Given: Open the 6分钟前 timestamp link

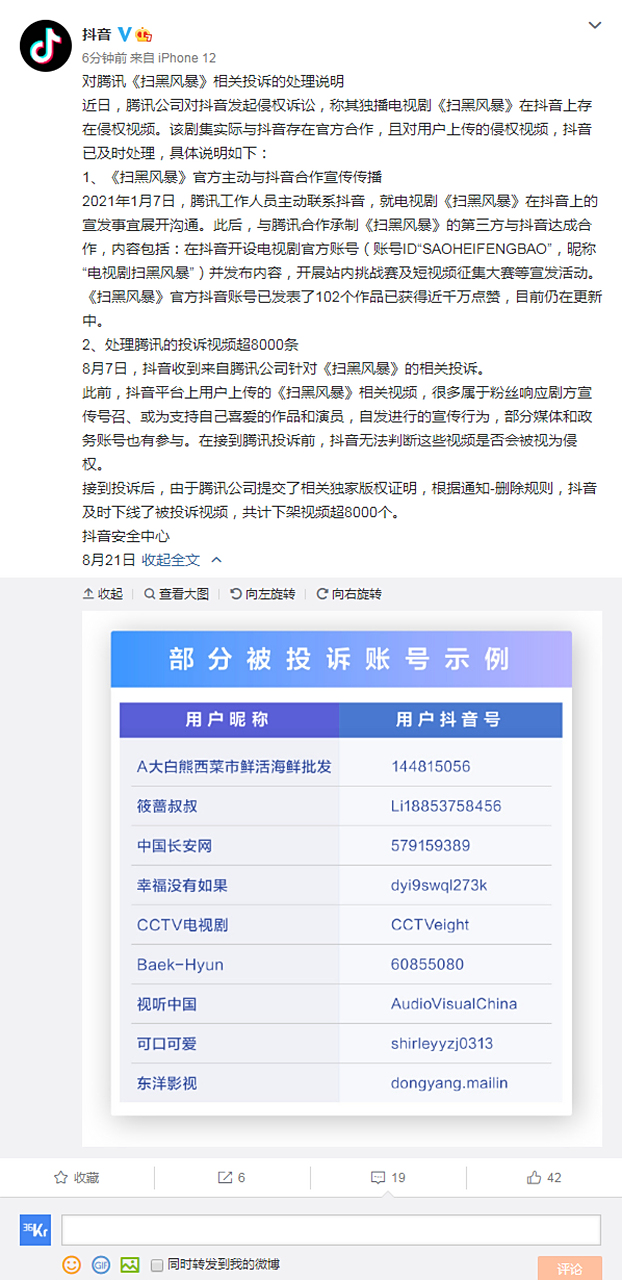Looking at the screenshot, I should [104, 58].
